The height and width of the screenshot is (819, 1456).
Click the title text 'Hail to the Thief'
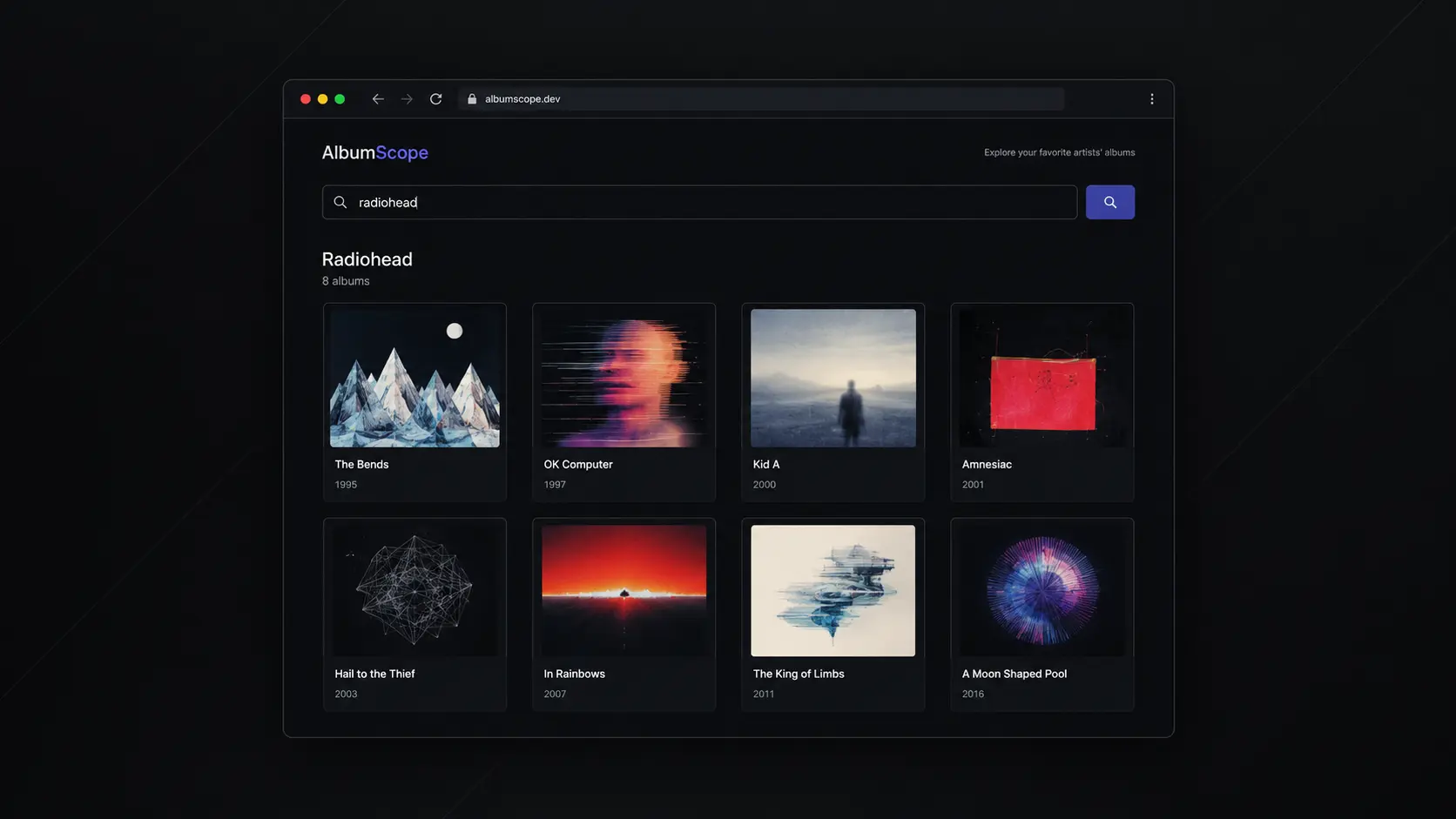pos(374,674)
